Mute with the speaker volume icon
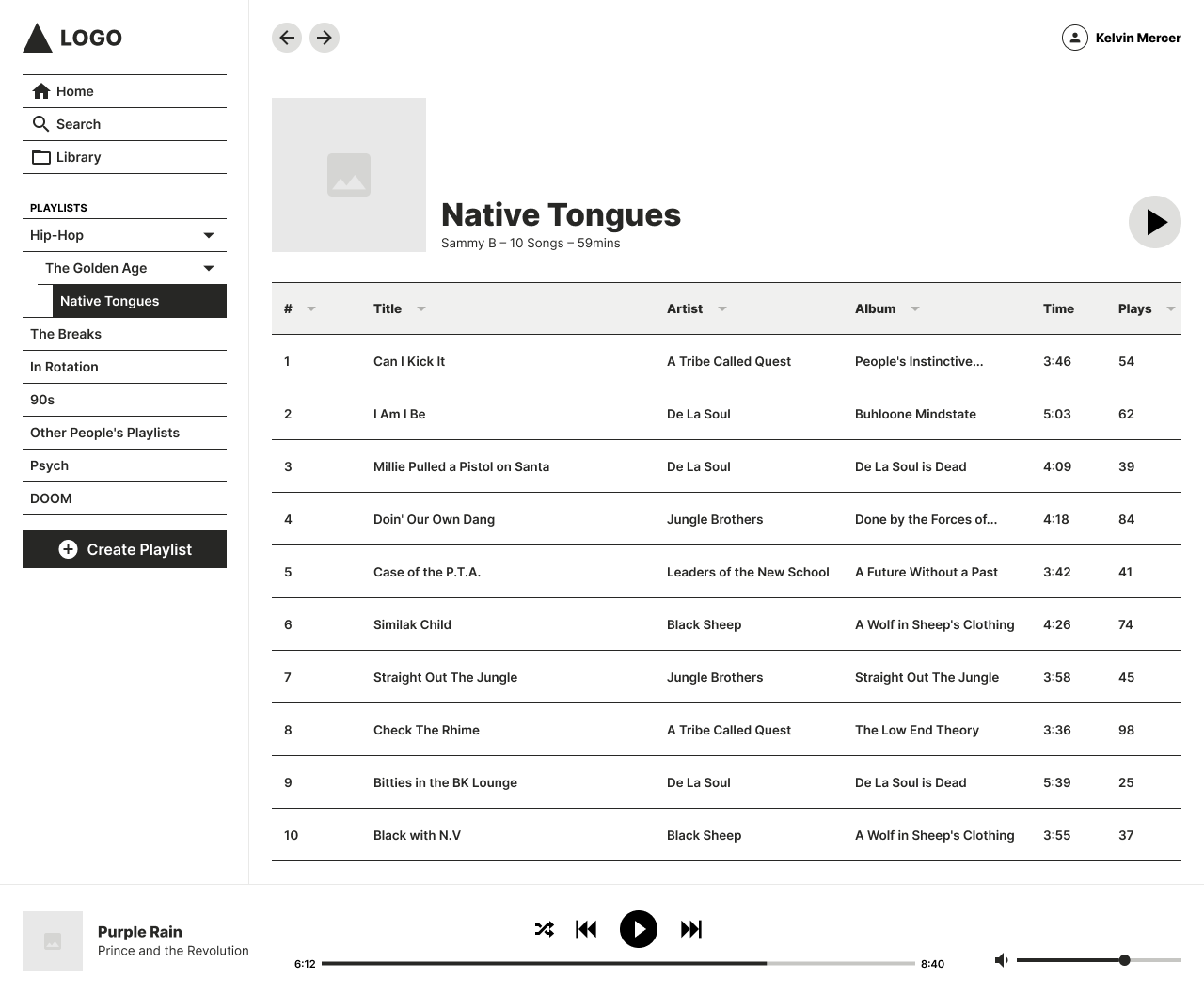Screen dimensions: 1204x994 [x=1002, y=960]
